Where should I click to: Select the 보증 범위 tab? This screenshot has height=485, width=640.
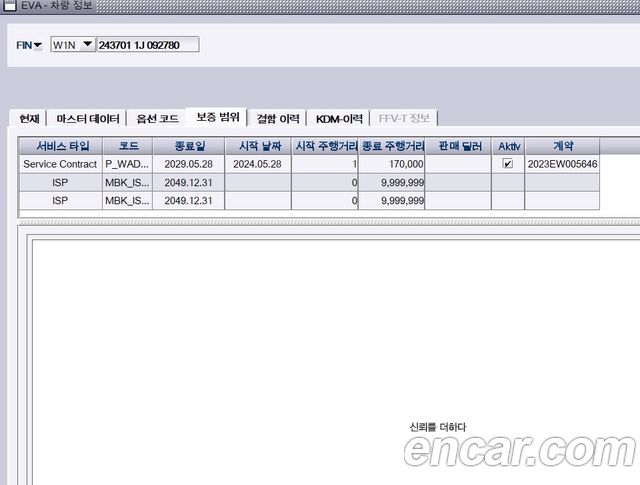tap(218, 117)
